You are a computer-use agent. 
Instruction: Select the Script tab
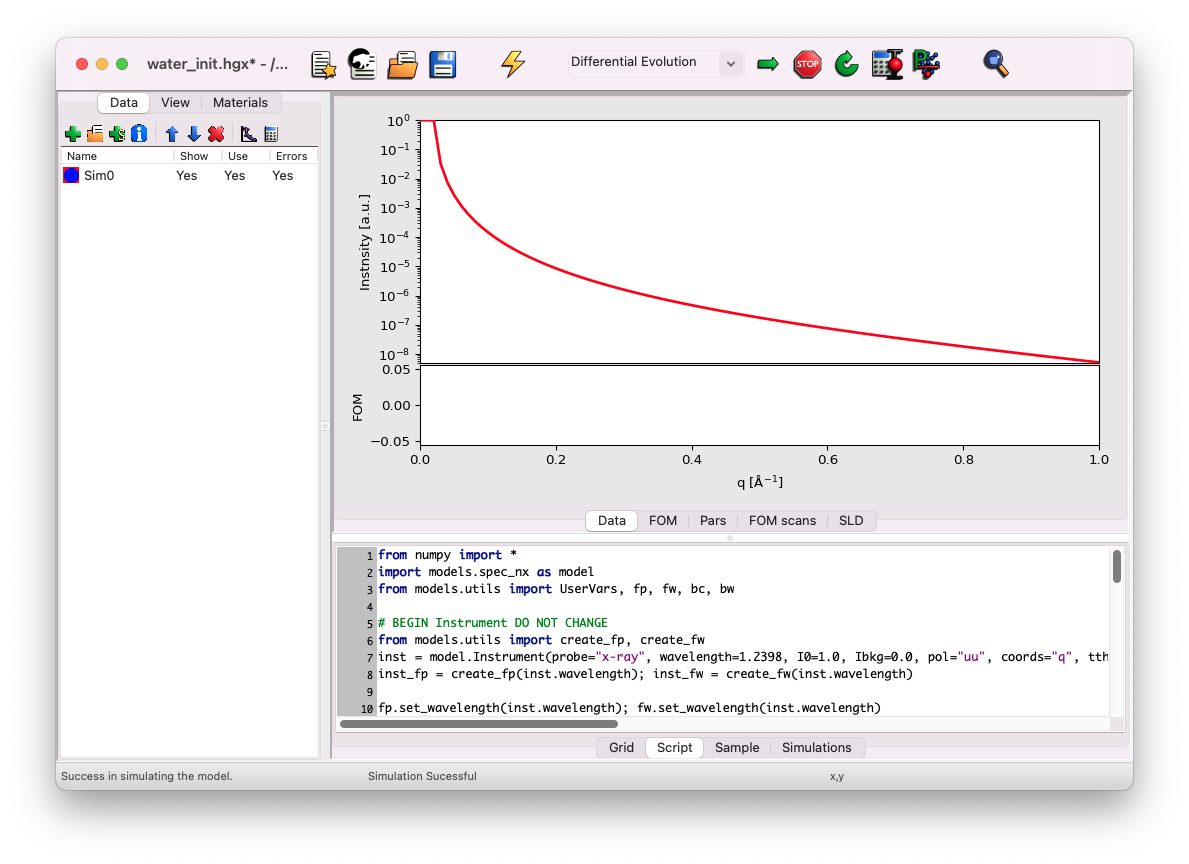674,747
